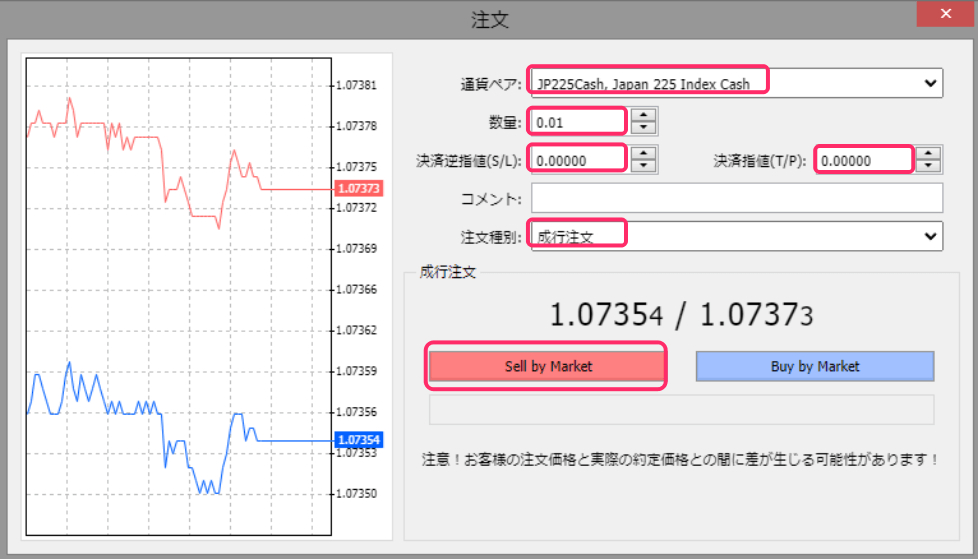Select the 決済指値(T/P) input field

click(863, 159)
